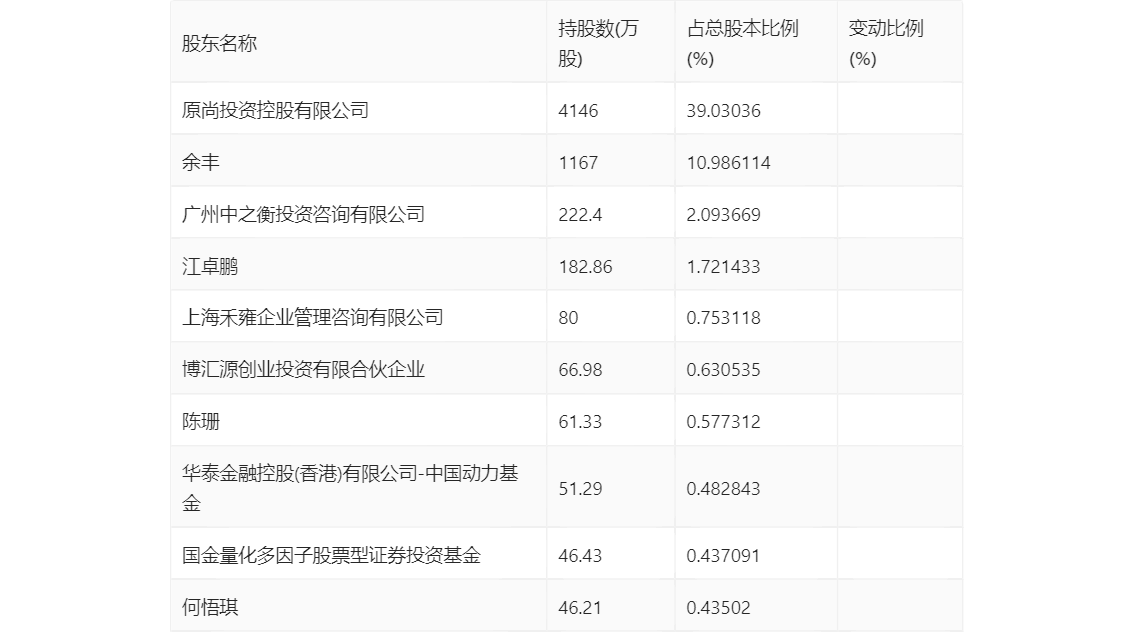Click the percentage 0.630535
Viewport: 1134px width, 632px height.
[723, 370]
